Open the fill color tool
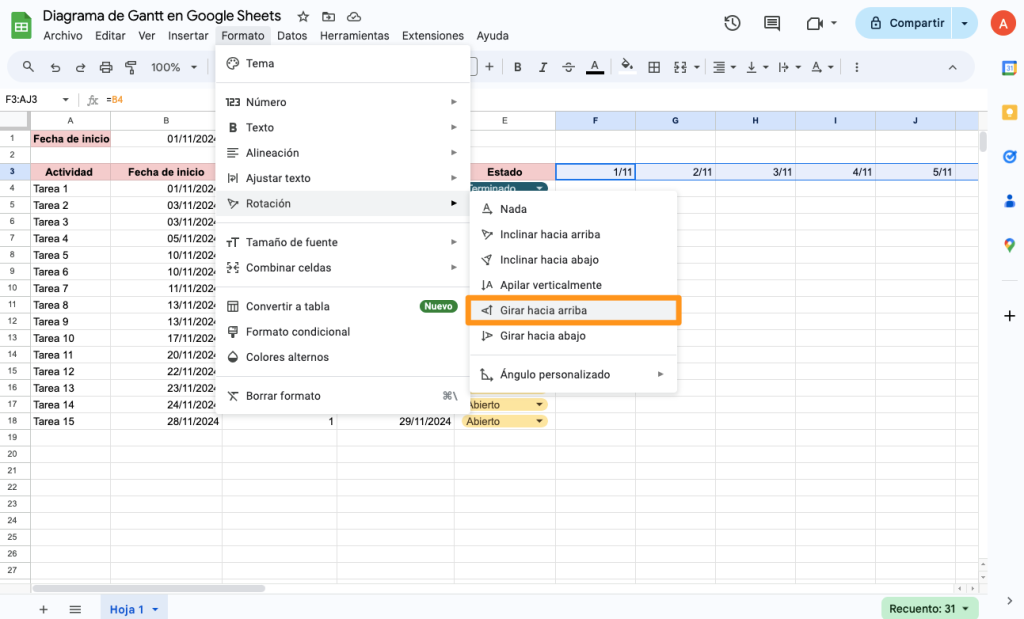1024x619 pixels. click(627, 66)
